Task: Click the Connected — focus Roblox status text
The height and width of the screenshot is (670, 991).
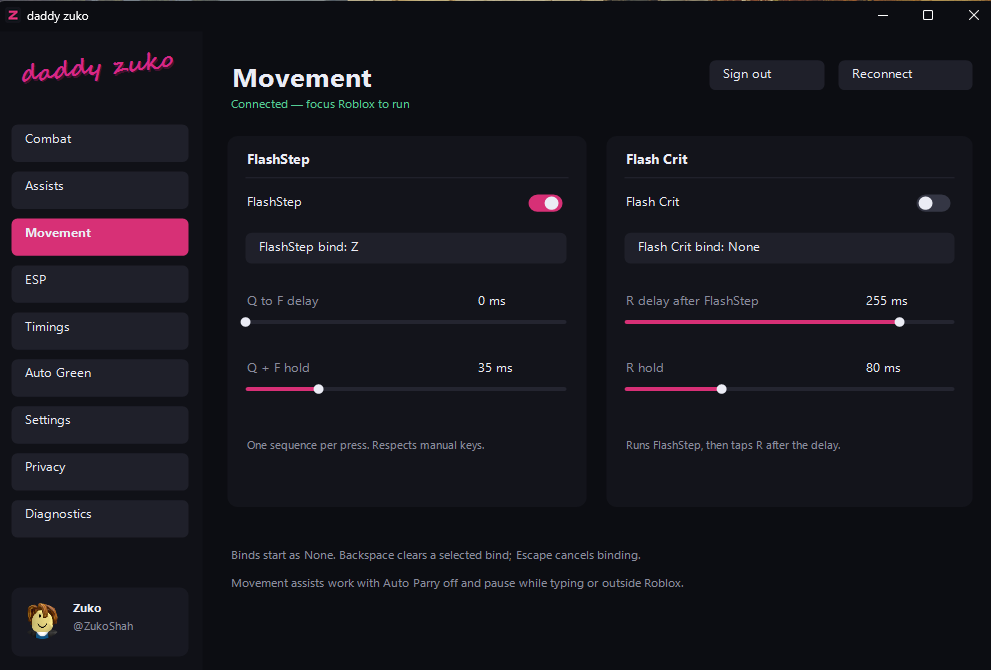Action: (x=320, y=104)
